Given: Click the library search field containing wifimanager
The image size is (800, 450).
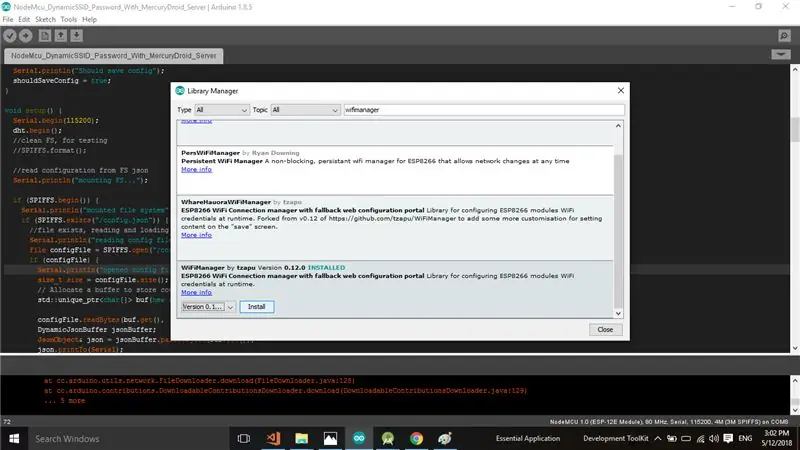Looking at the screenshot, I should (x=484, y=110).
